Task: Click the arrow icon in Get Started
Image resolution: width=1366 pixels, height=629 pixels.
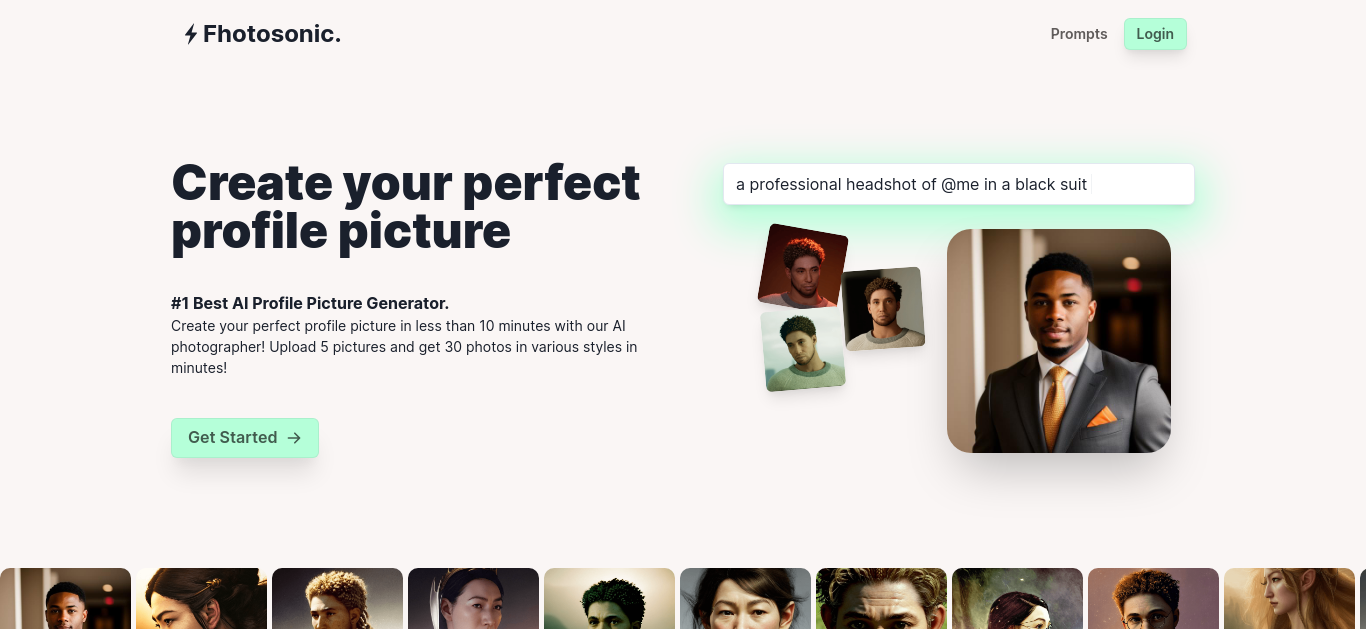Action: pos(294,438)
